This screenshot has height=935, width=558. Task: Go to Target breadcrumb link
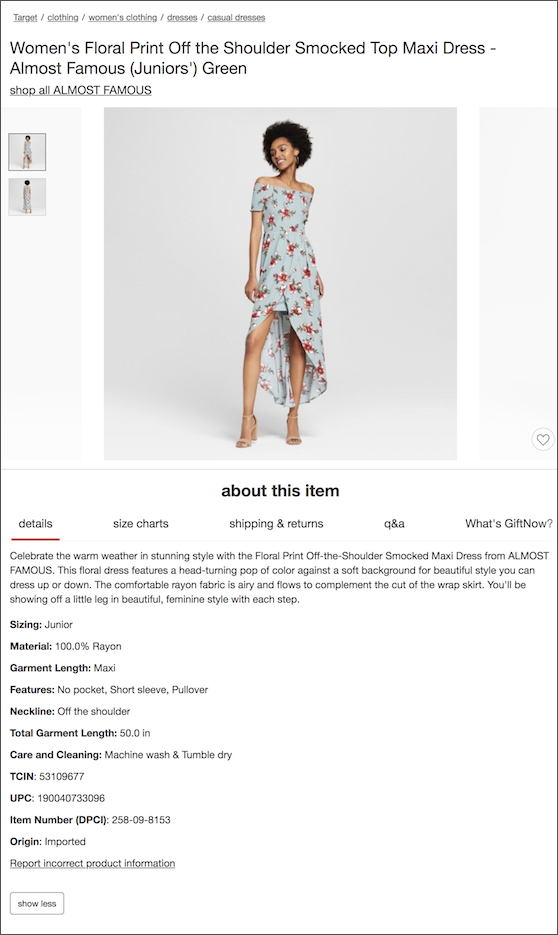[x=25, y=17]
